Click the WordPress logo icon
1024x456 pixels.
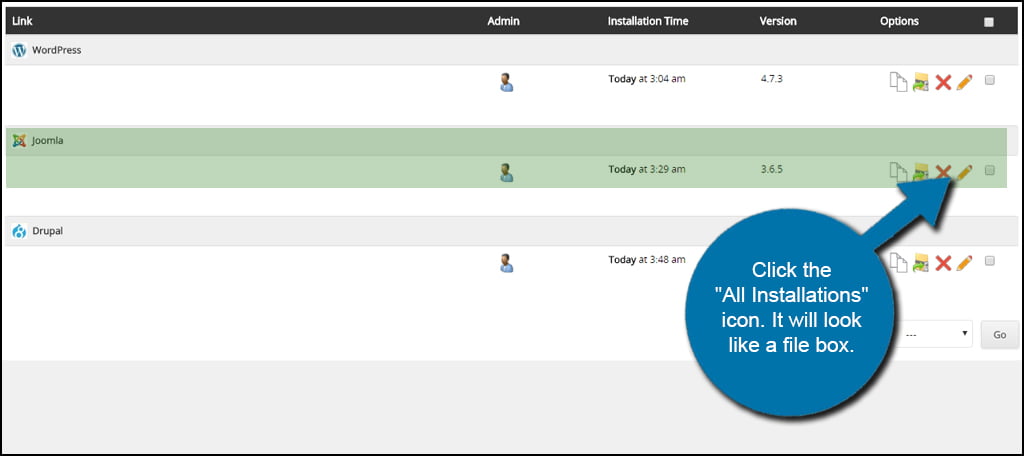(x=19, y=50)
